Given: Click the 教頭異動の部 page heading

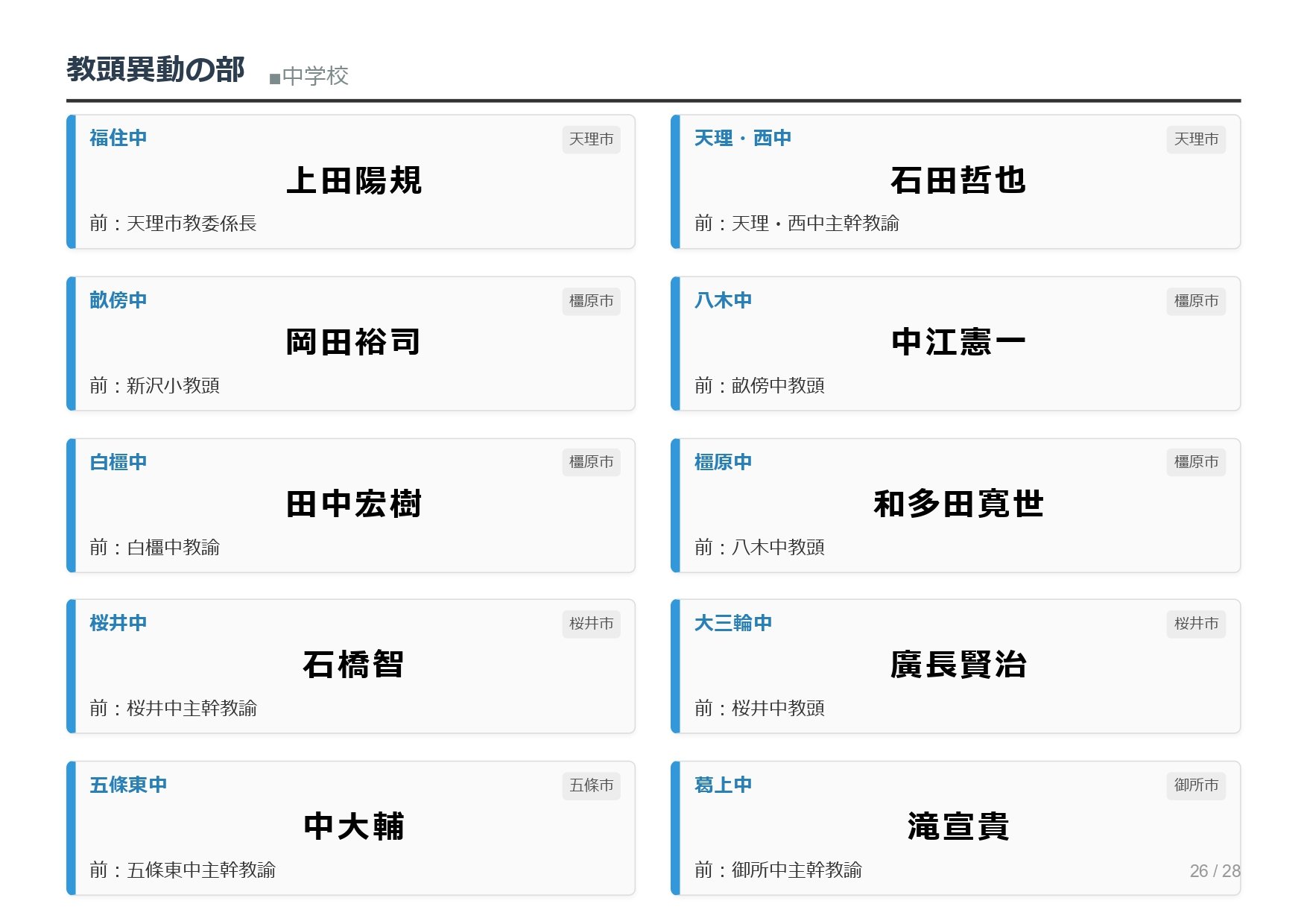Looking at the screenshot, I should (155, 69).
